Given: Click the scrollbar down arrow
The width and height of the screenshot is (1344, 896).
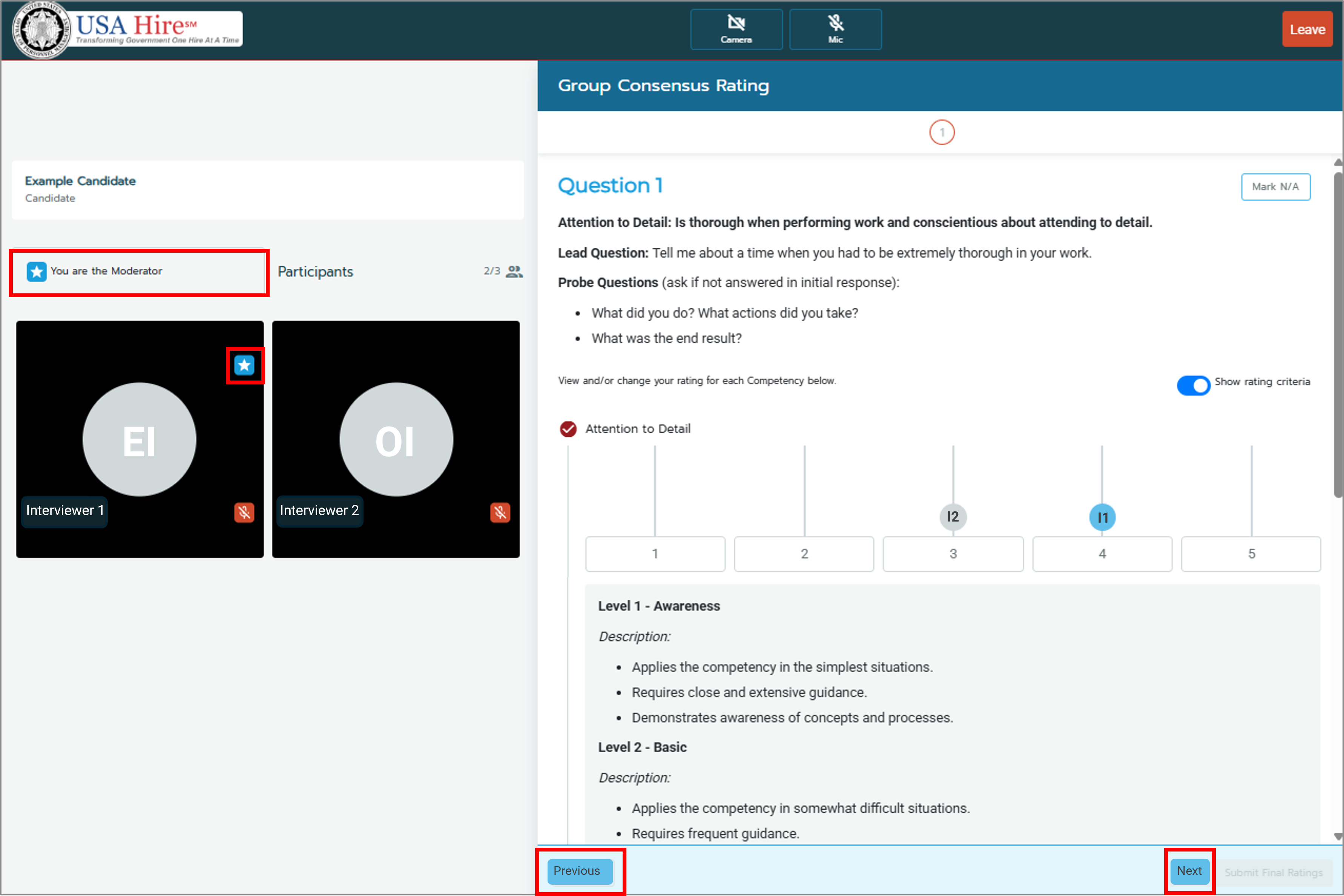Looking at the screenshot, I should pyautogui.click(x=1338, y=836).
